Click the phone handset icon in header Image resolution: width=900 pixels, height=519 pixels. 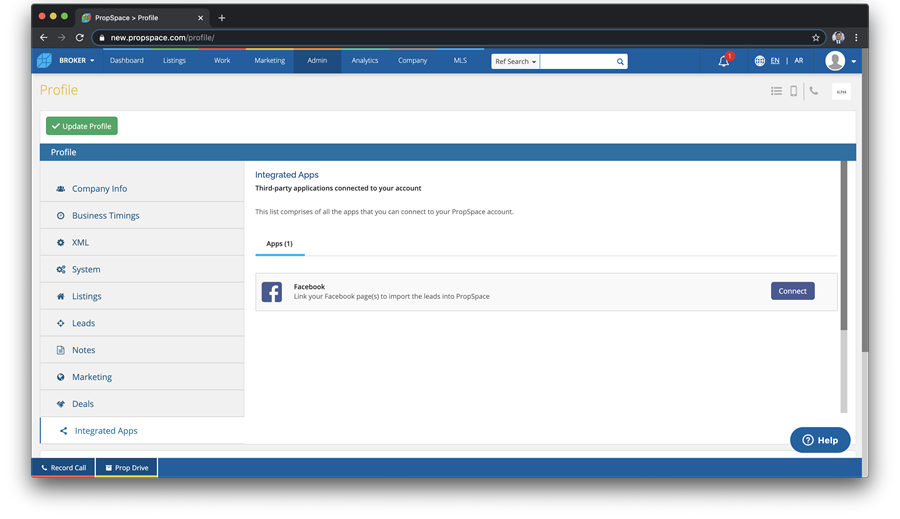pos(813,91)
